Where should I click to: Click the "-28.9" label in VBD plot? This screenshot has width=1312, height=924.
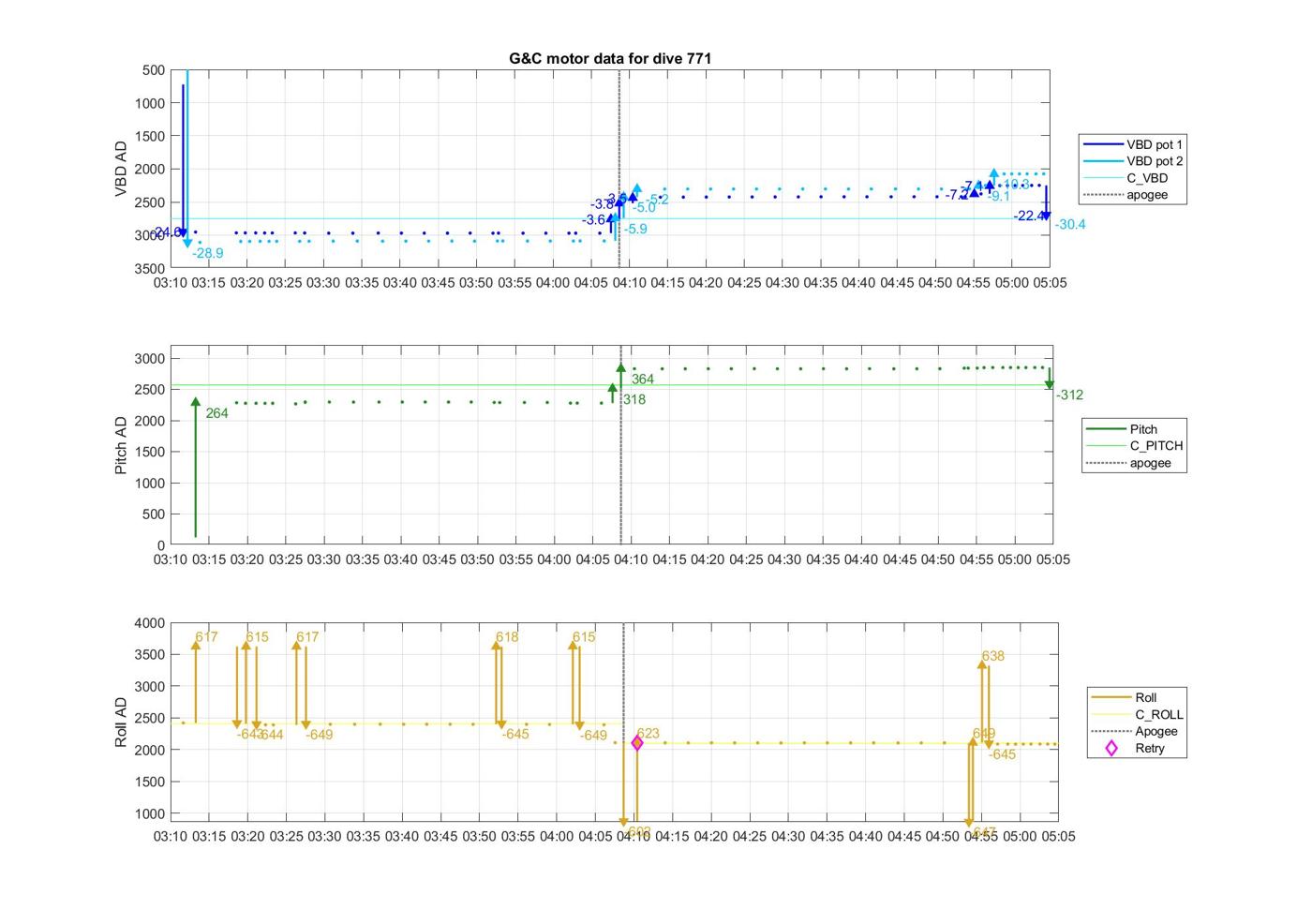[208, 253]
